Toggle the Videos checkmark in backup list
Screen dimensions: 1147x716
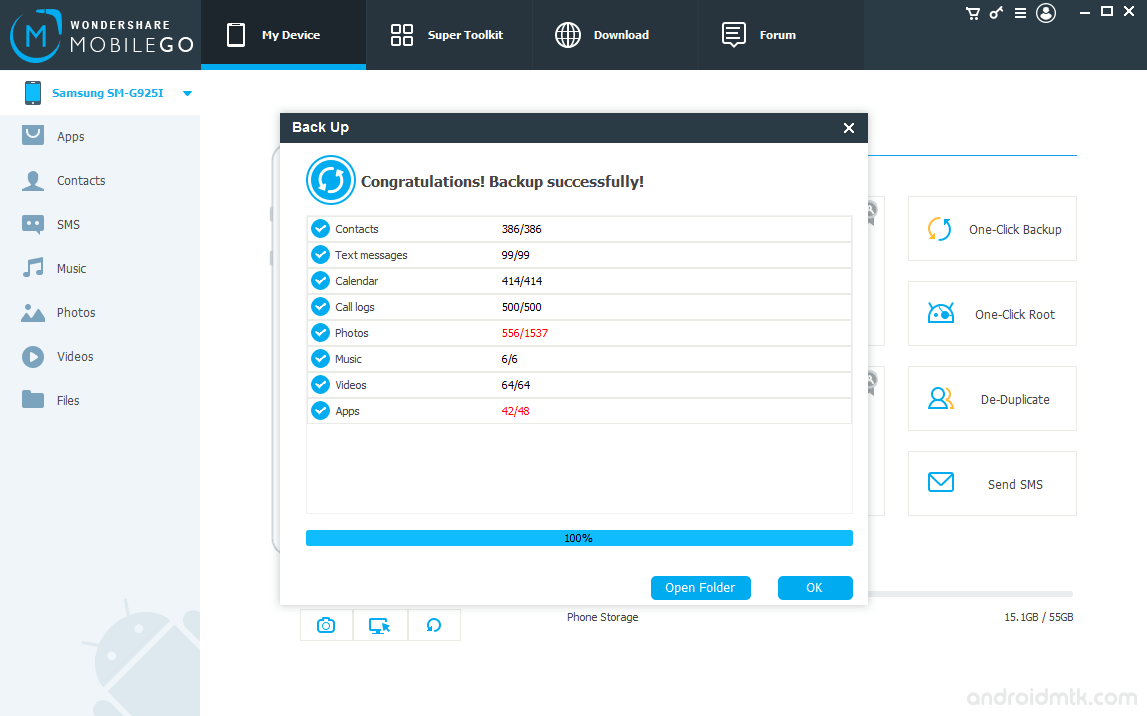tap(320, 385)
